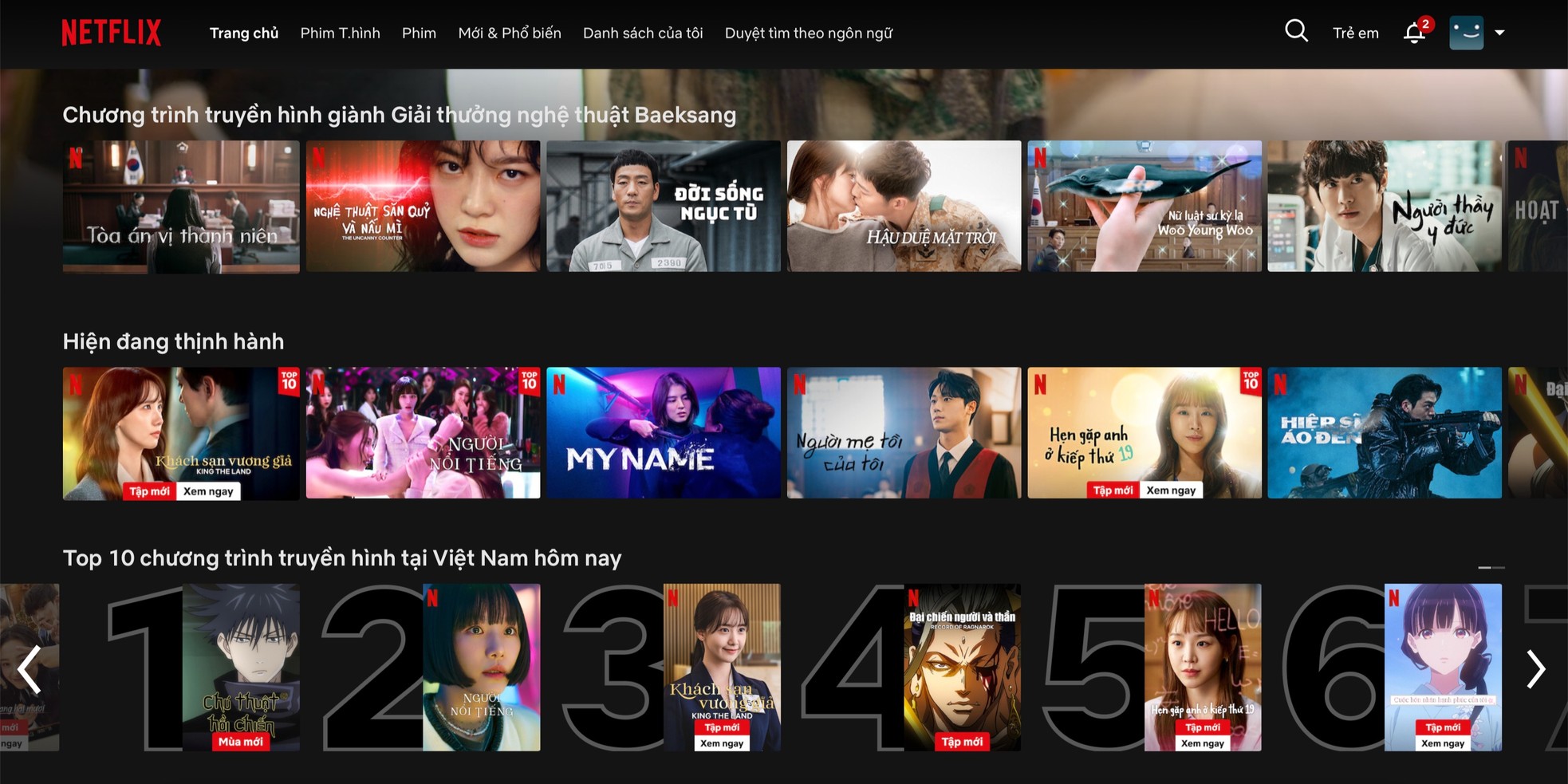Open Hậu Duệ Mặt Trời thumbnail
The width and height of the screenshot is (1568, 784).
point(904,207)
